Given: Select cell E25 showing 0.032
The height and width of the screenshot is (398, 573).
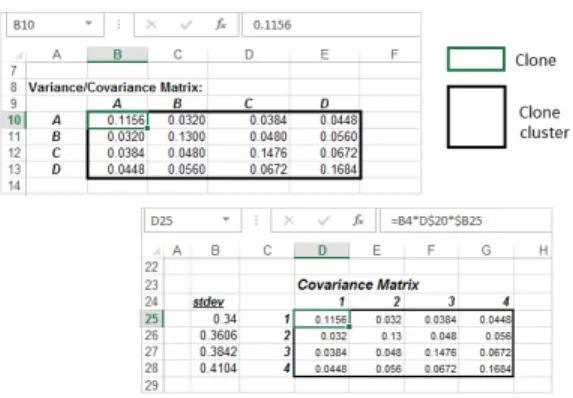Looking at the screenshot, I should pos(377,319).
